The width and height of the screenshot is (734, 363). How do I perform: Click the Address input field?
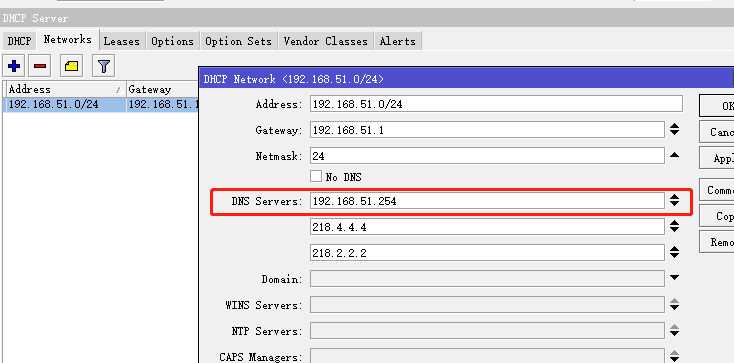tap(496, 104)
